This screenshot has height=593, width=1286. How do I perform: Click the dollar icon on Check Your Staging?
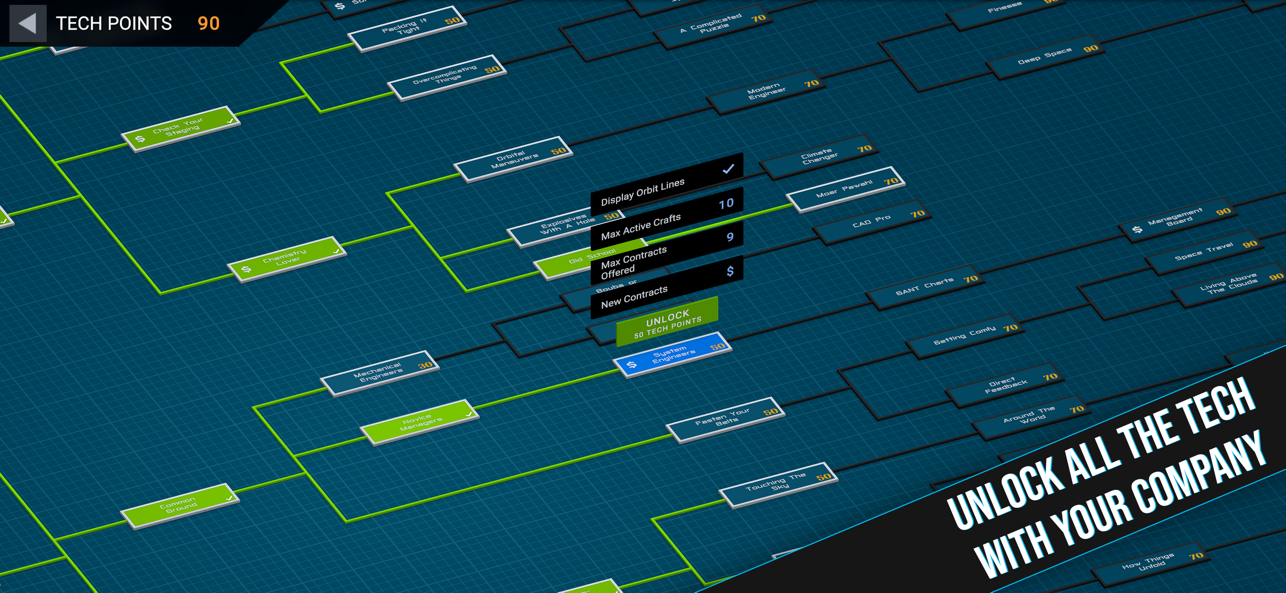click(x=140, y=139)
